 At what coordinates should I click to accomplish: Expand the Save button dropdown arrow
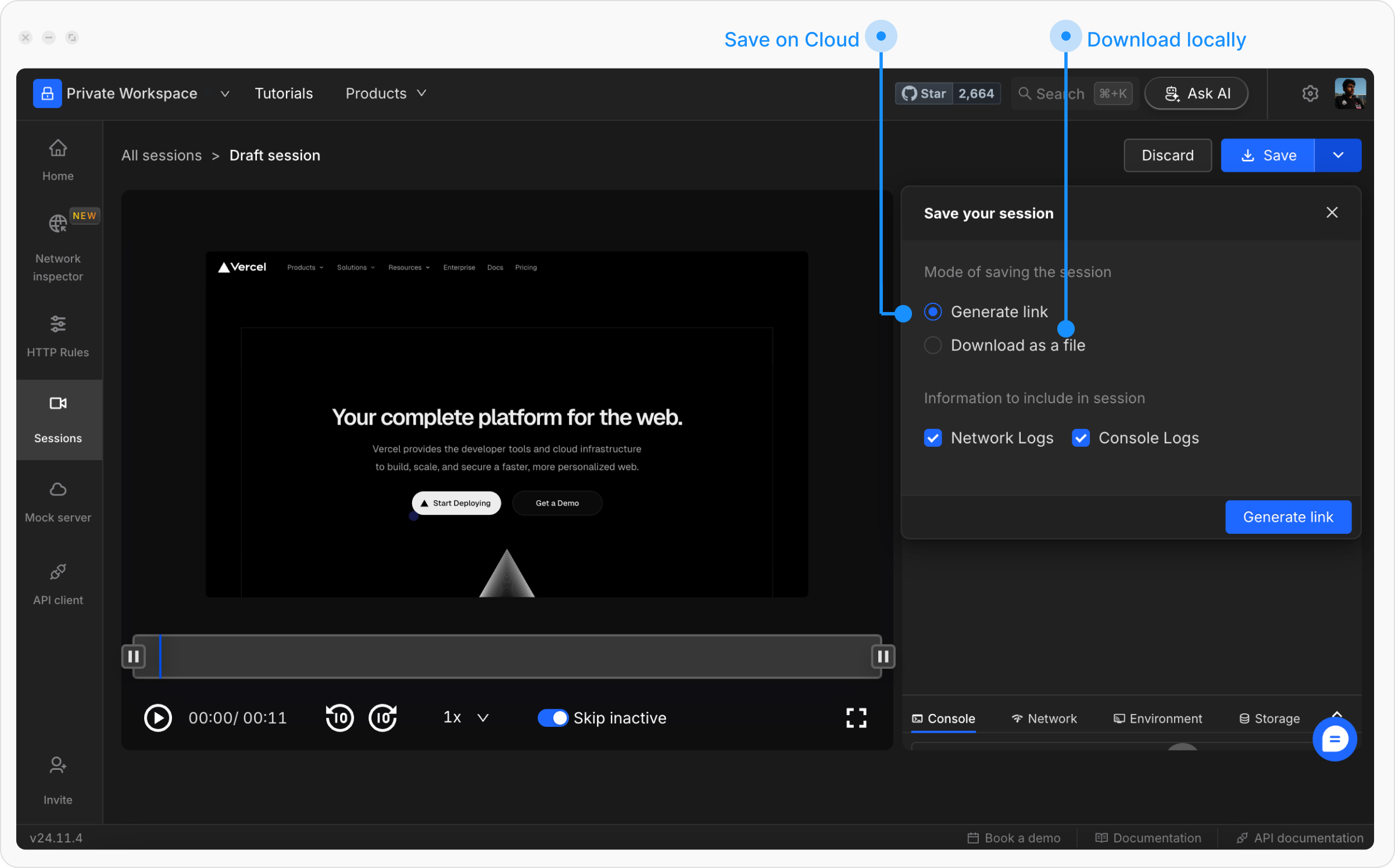coord(1337,155)
